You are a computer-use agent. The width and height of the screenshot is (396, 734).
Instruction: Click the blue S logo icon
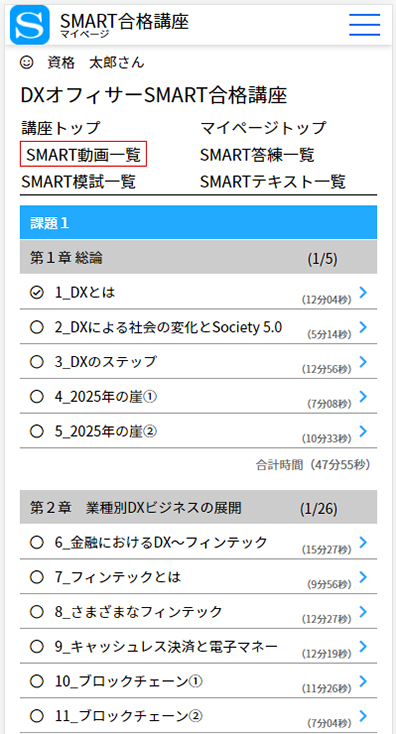(29, 25)
